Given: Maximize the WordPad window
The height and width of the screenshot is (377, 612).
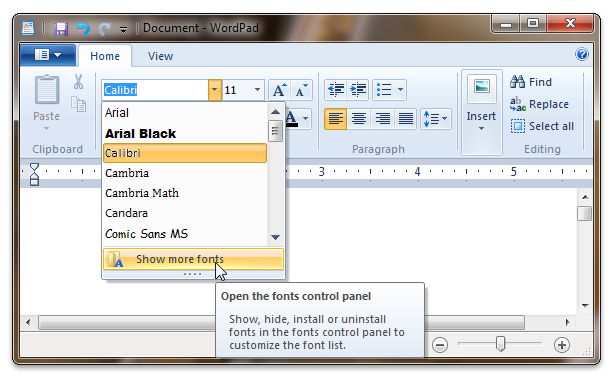Looking at the screenshot, I should click(x=533, y=24).
